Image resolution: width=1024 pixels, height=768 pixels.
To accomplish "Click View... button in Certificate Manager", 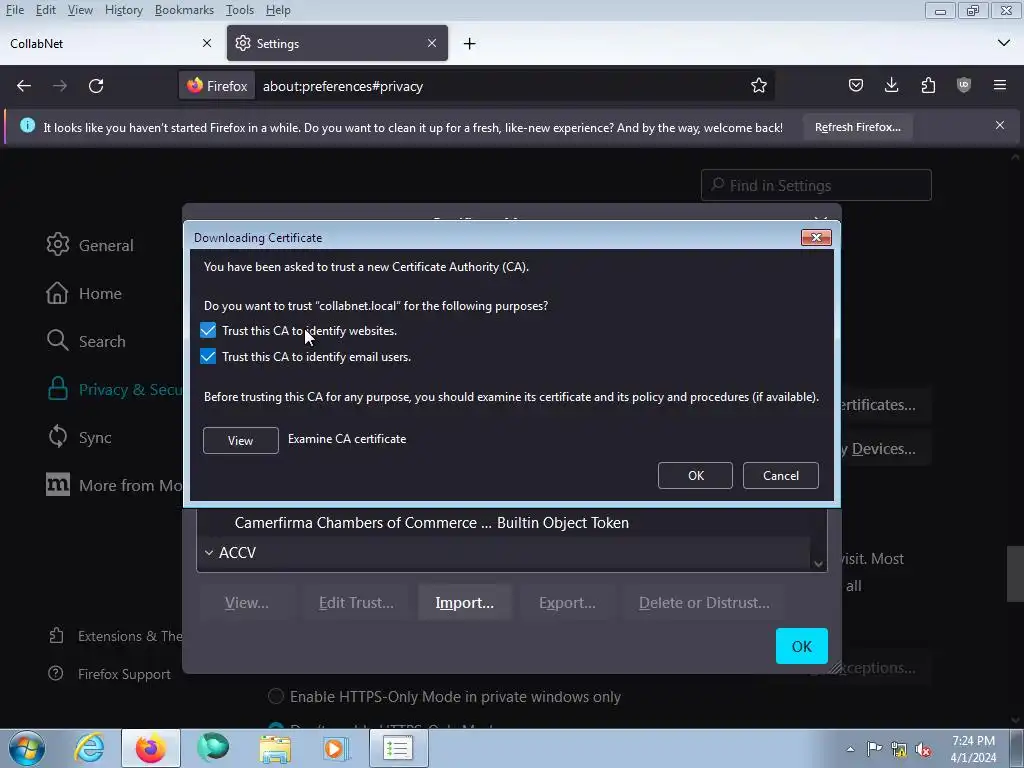I will tap(247, 602).
